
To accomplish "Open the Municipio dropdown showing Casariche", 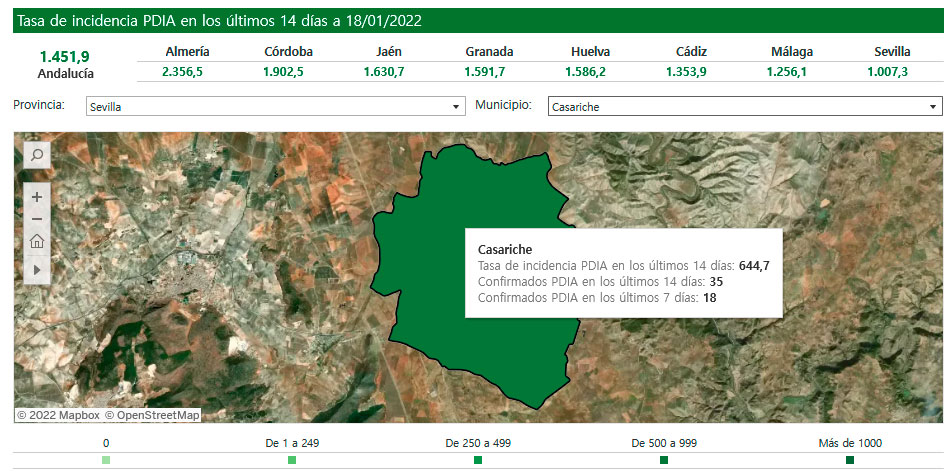I will pos(744,106).
